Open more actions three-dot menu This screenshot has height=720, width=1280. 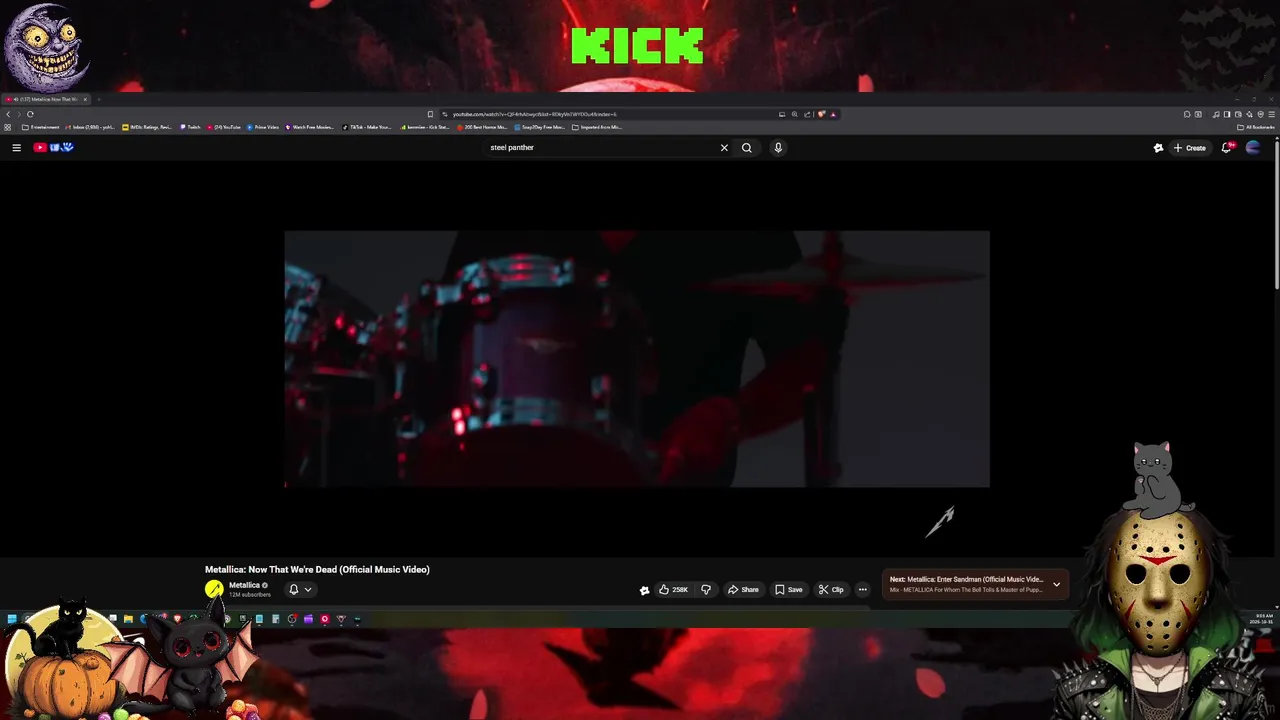point(862,589)
